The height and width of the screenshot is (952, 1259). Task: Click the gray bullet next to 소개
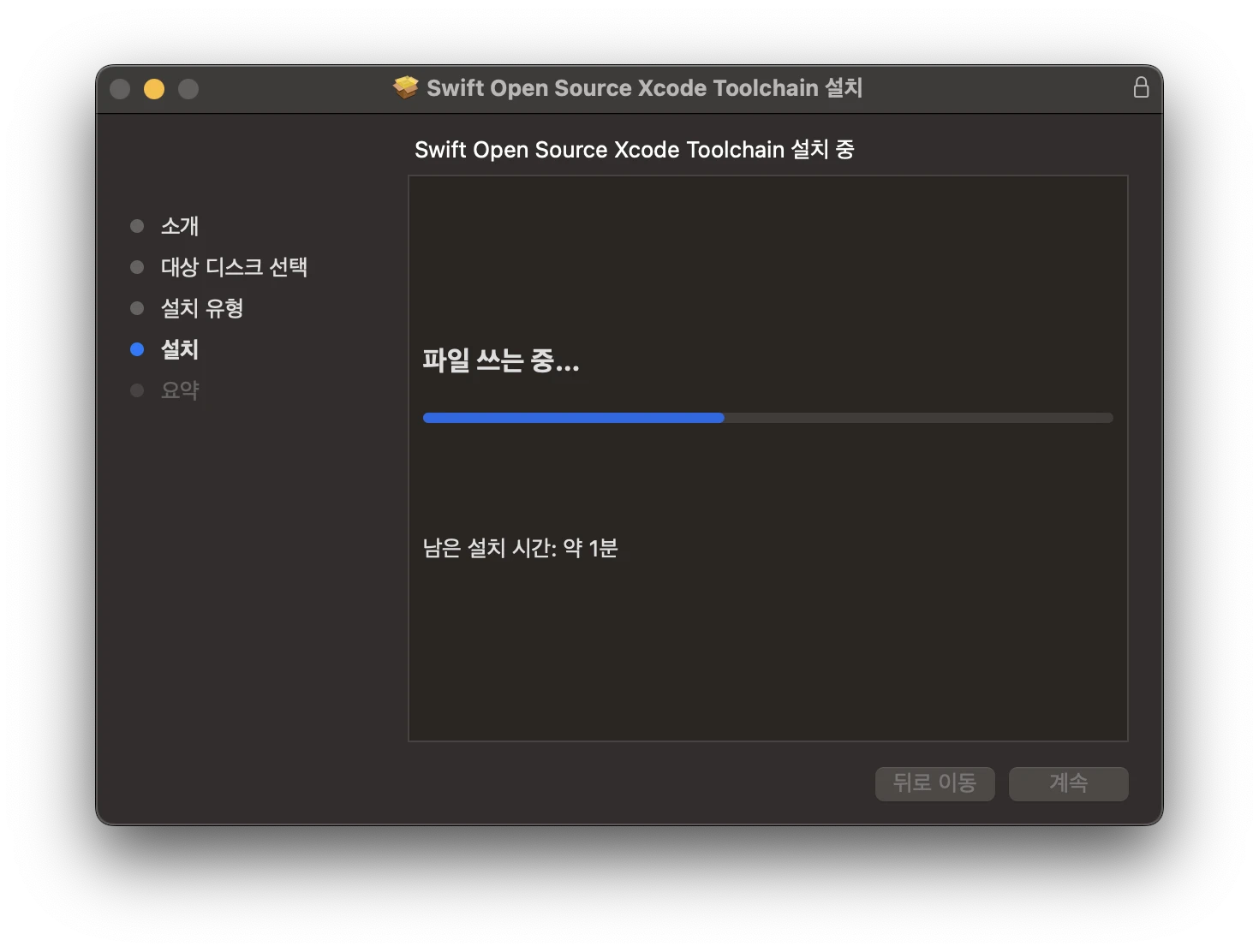pos(138,225)
